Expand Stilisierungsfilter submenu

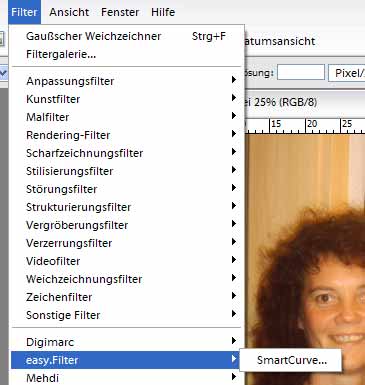click(x=126, y=171)
